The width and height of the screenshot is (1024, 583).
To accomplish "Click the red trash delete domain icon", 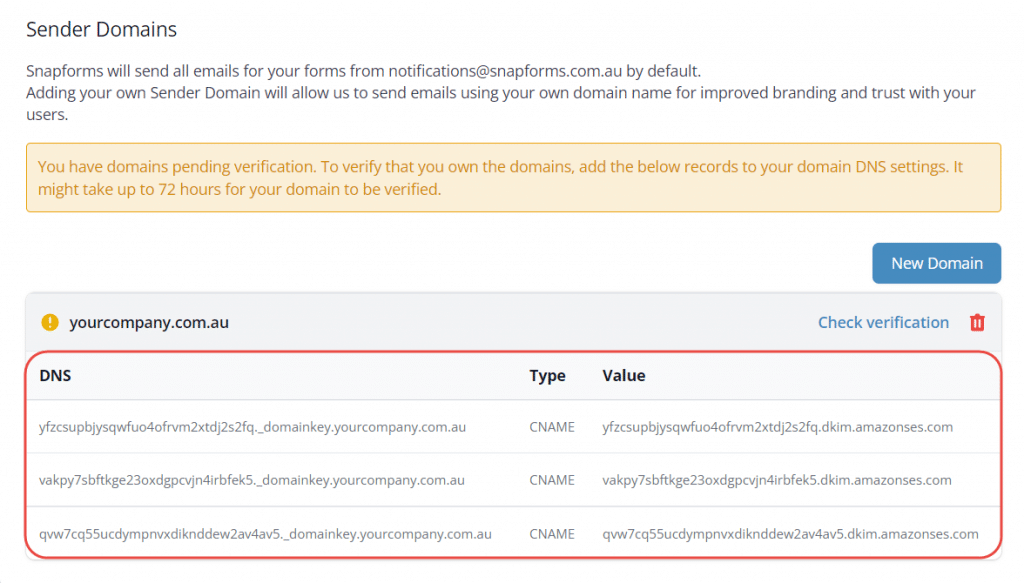I will point(977,322).
